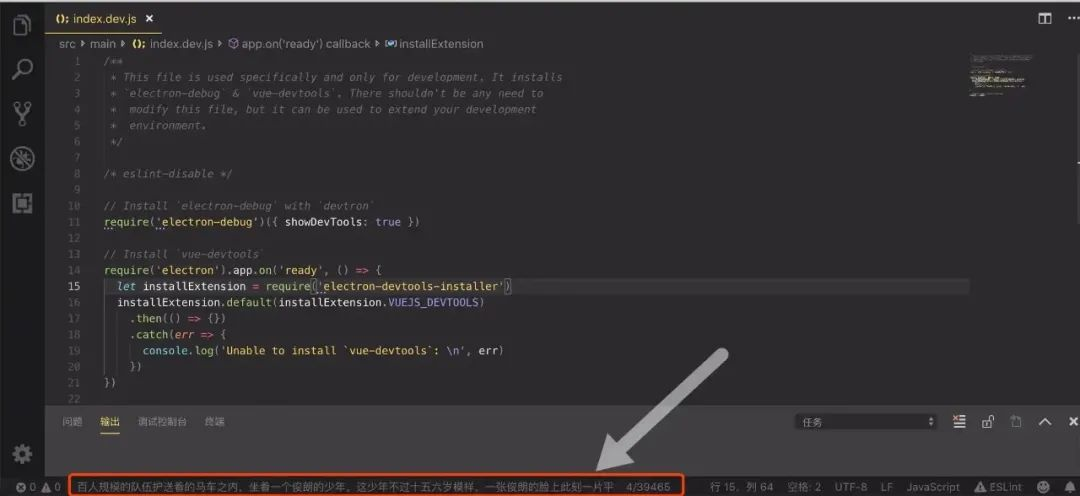
Task: Split the editor with the split icon
Action: [1045, 19]
